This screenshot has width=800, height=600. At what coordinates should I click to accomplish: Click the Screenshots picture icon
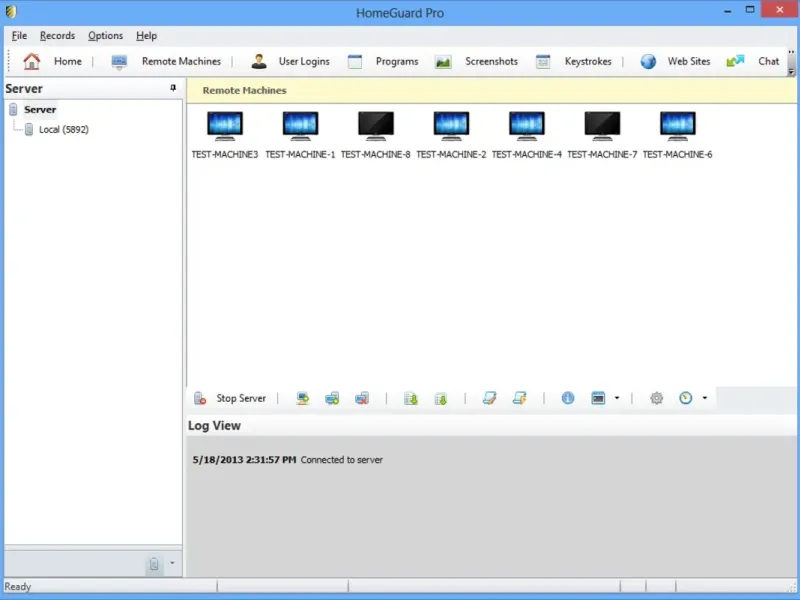pyautogui.click(x=443, y=62)
